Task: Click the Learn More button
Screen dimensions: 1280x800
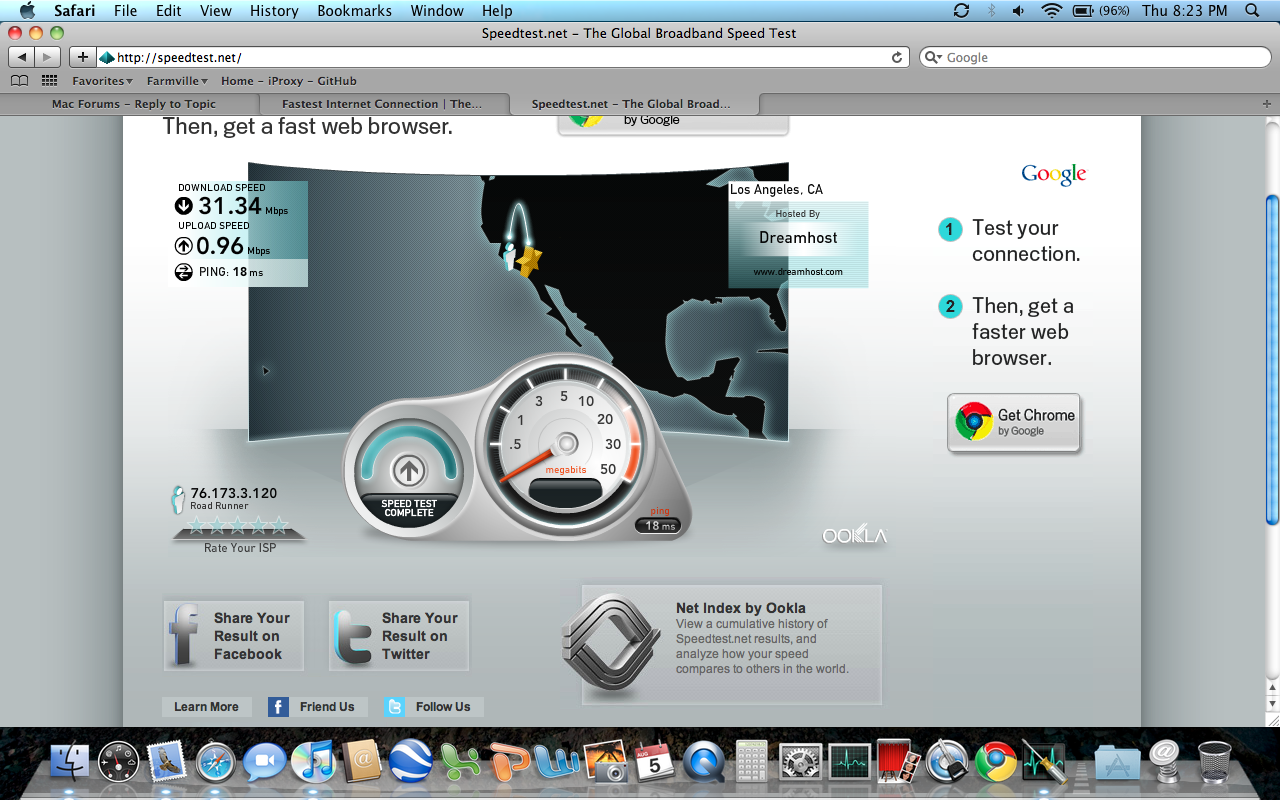Action: [x=206, y=707]
